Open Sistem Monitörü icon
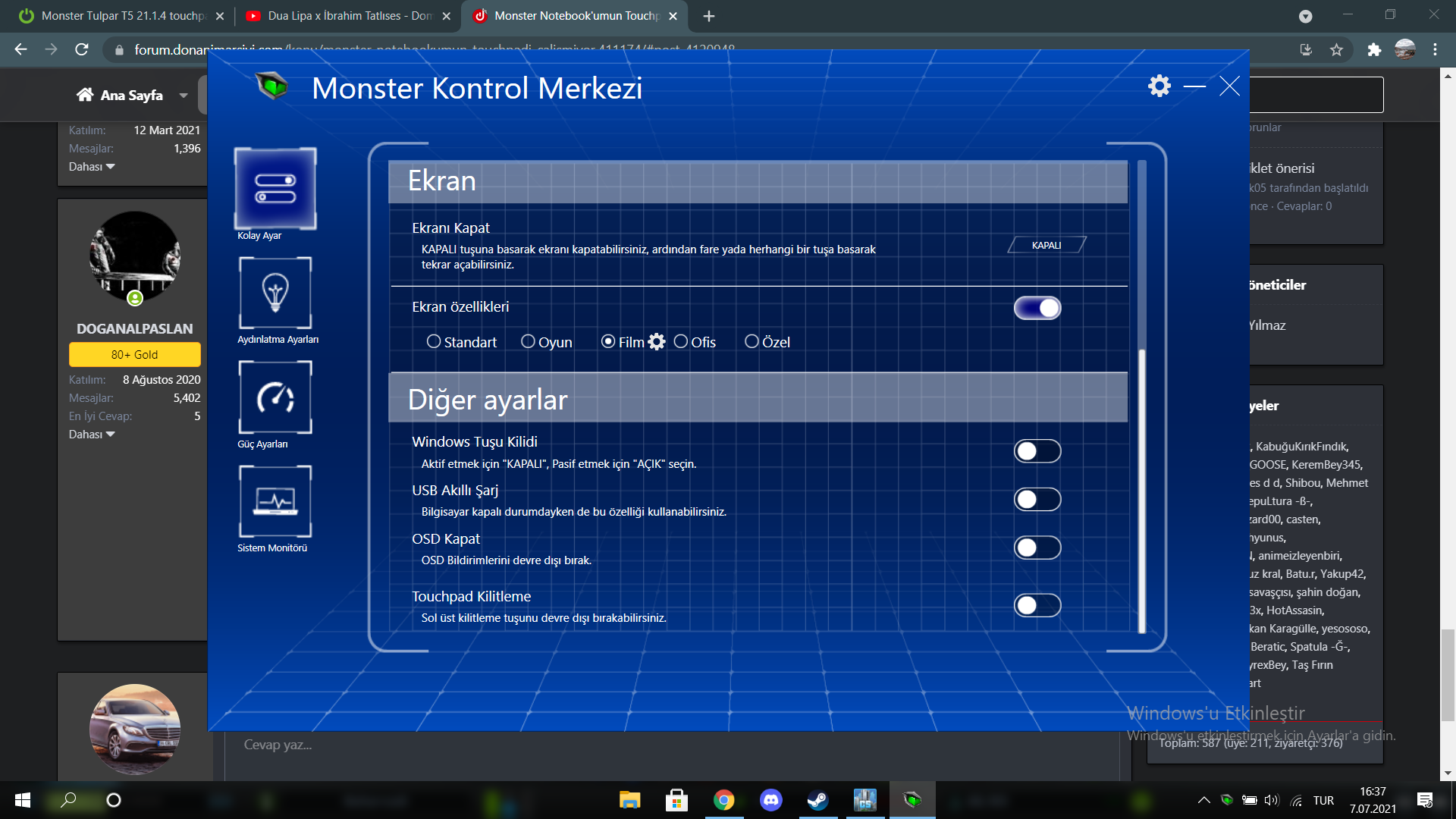Viewport: 1456px width, 819px height. [x=275, y=501]
